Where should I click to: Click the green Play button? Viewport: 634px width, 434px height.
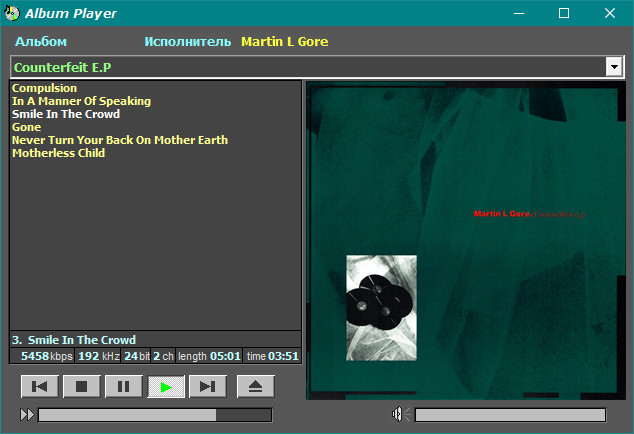click(x=166, y=386)
